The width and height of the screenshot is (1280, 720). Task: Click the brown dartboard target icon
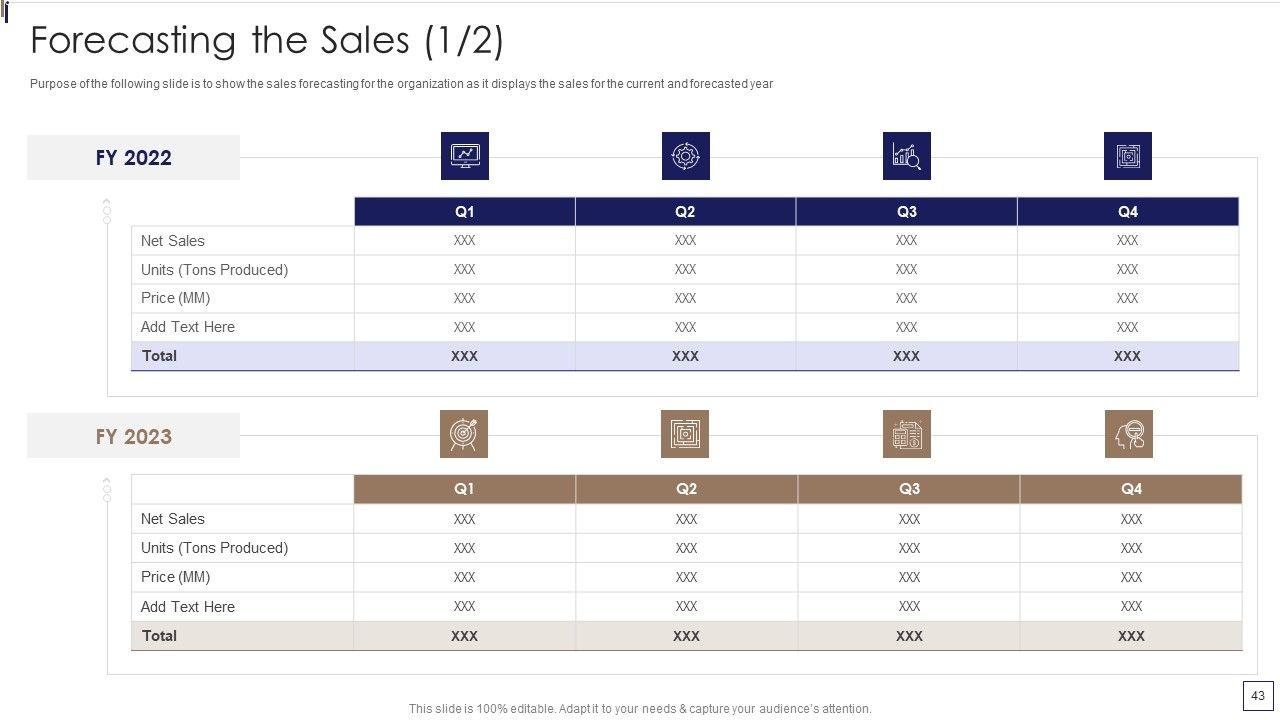click(x=464, y=434)
